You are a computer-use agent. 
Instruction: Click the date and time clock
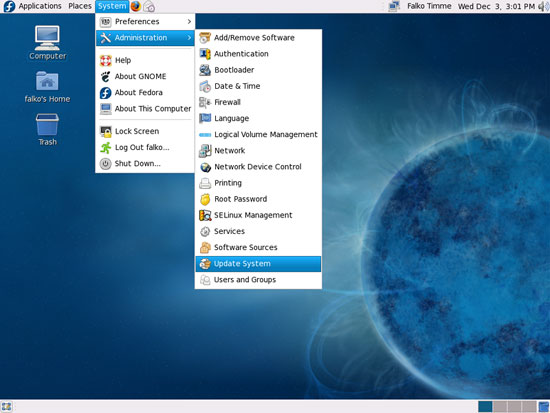point(496,6)
